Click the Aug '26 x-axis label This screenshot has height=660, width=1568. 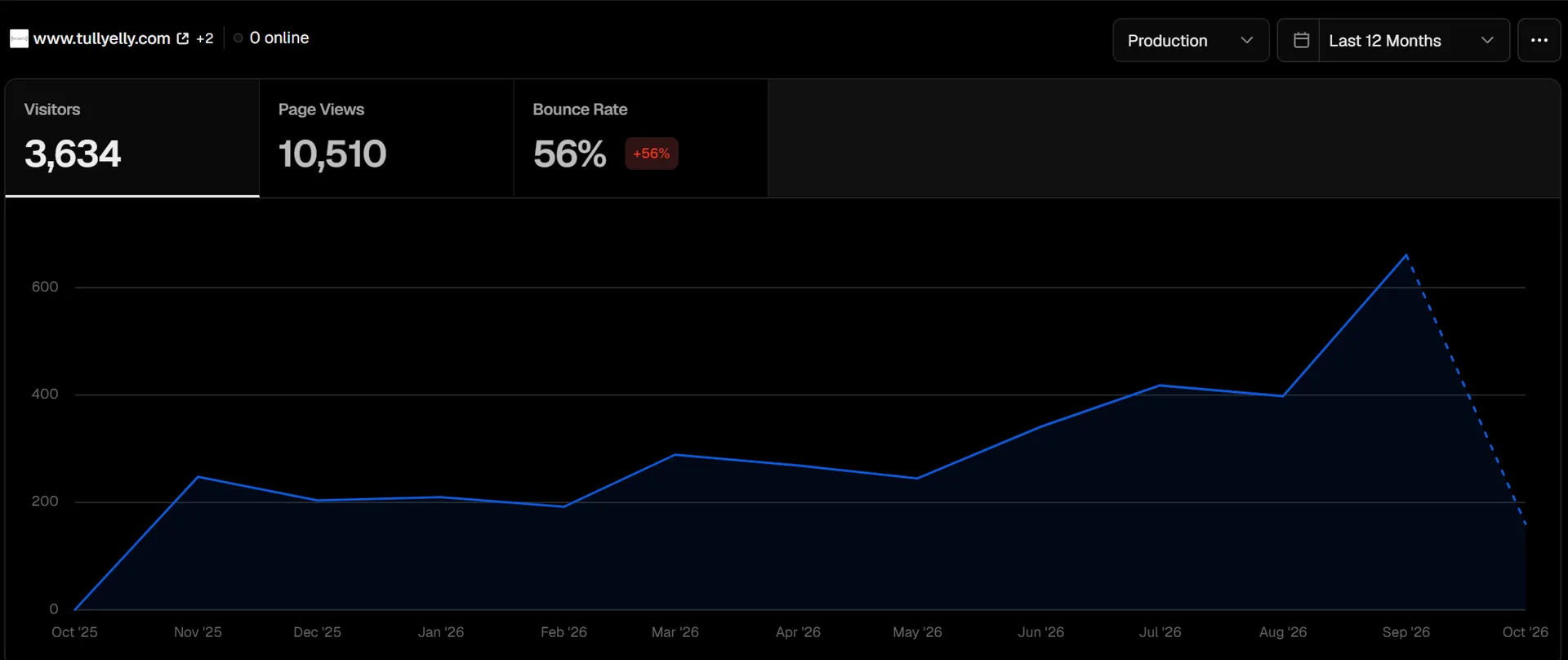[1283, 632]
